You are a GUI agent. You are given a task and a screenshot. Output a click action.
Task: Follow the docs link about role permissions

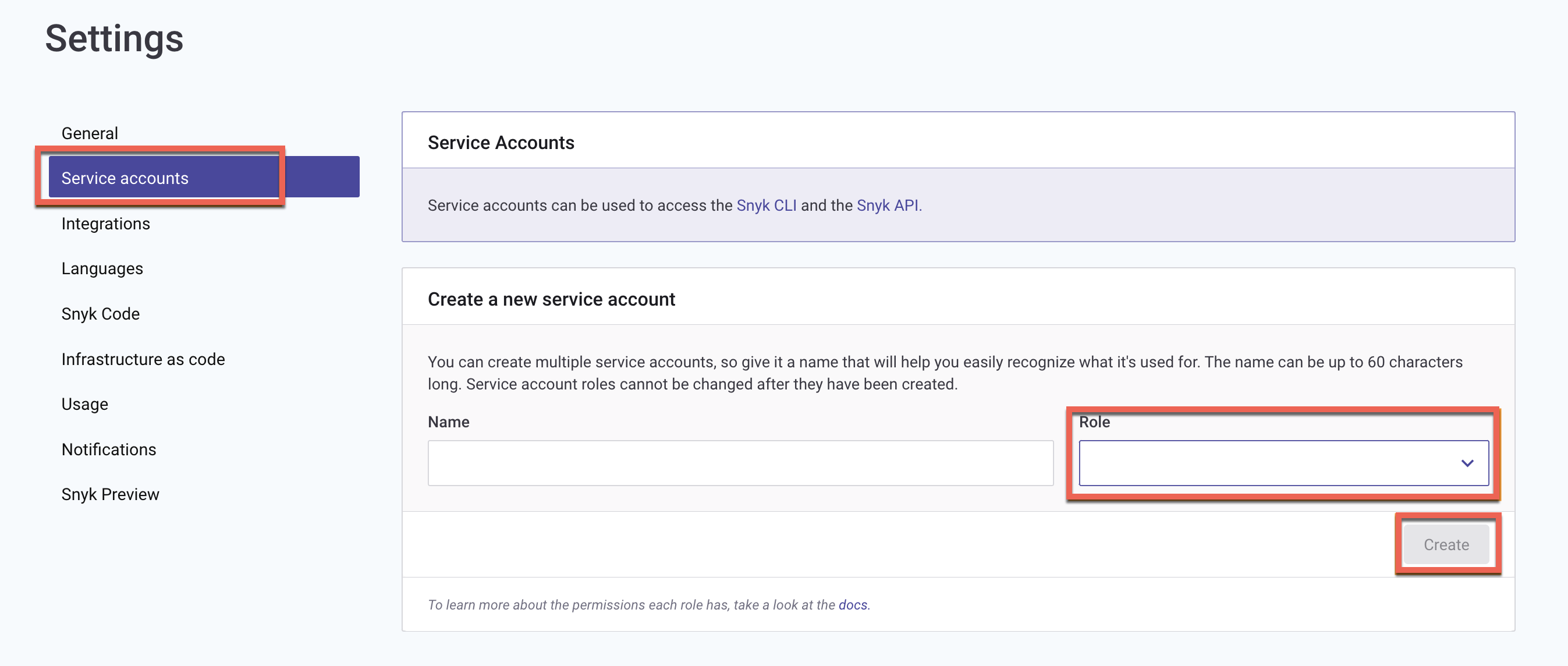852,604
